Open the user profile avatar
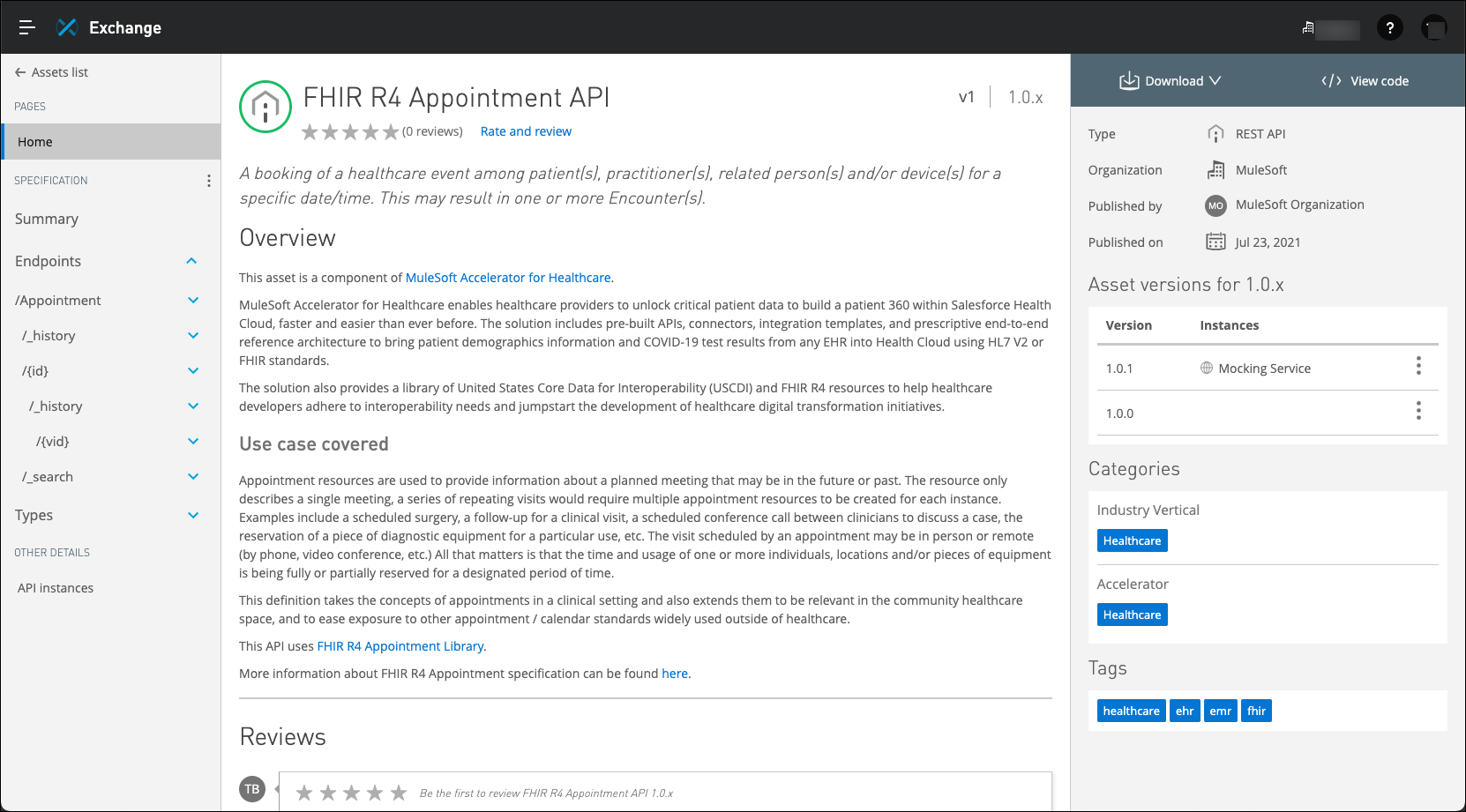The width and height of the screenshot is (1466, 812). click(x=1434, y=28)
